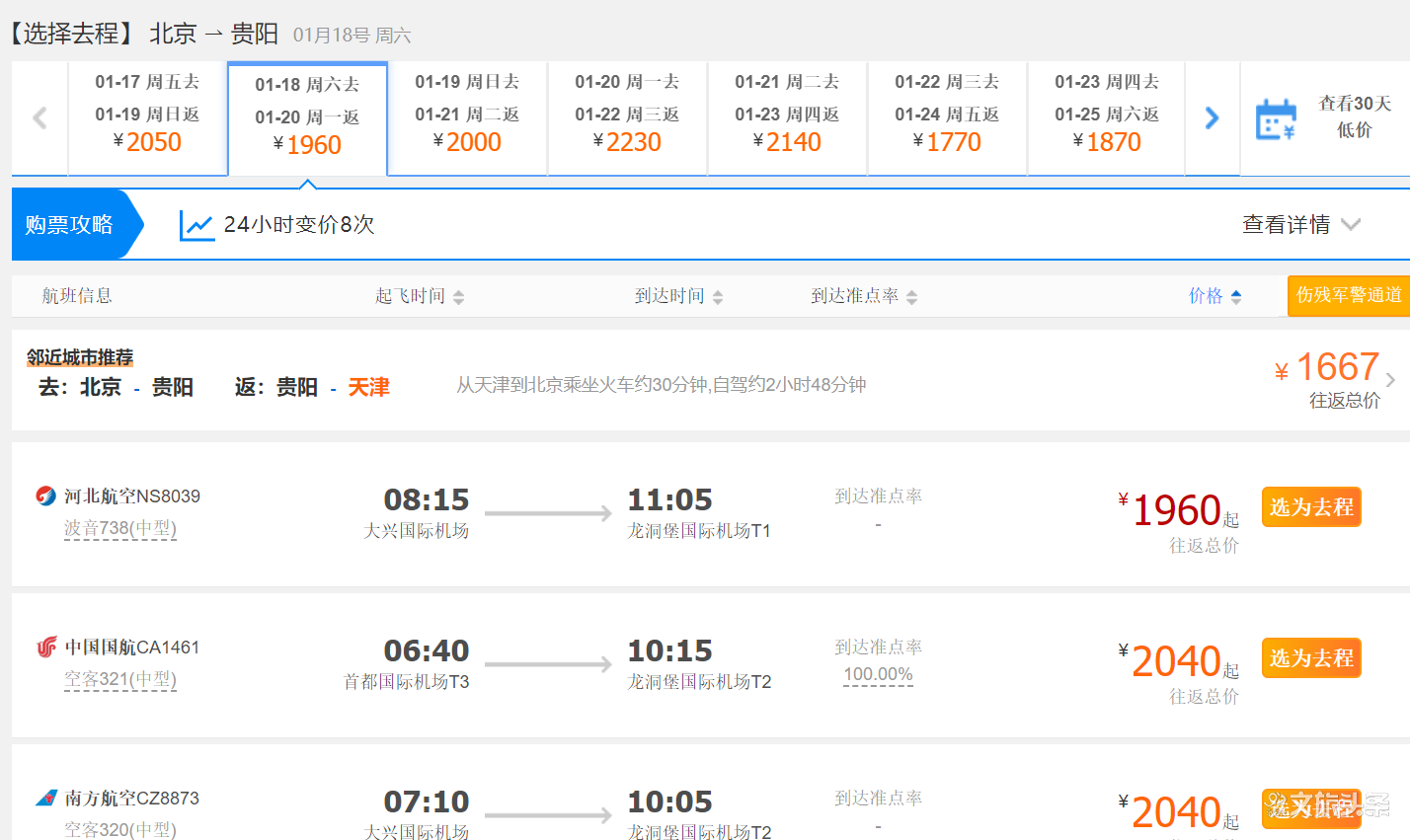The height and width of the screenshot is (840, 1410).
Task: Click the ¥1667 round-trip price
Action: pyautogui.click(x=1327, y=367)
